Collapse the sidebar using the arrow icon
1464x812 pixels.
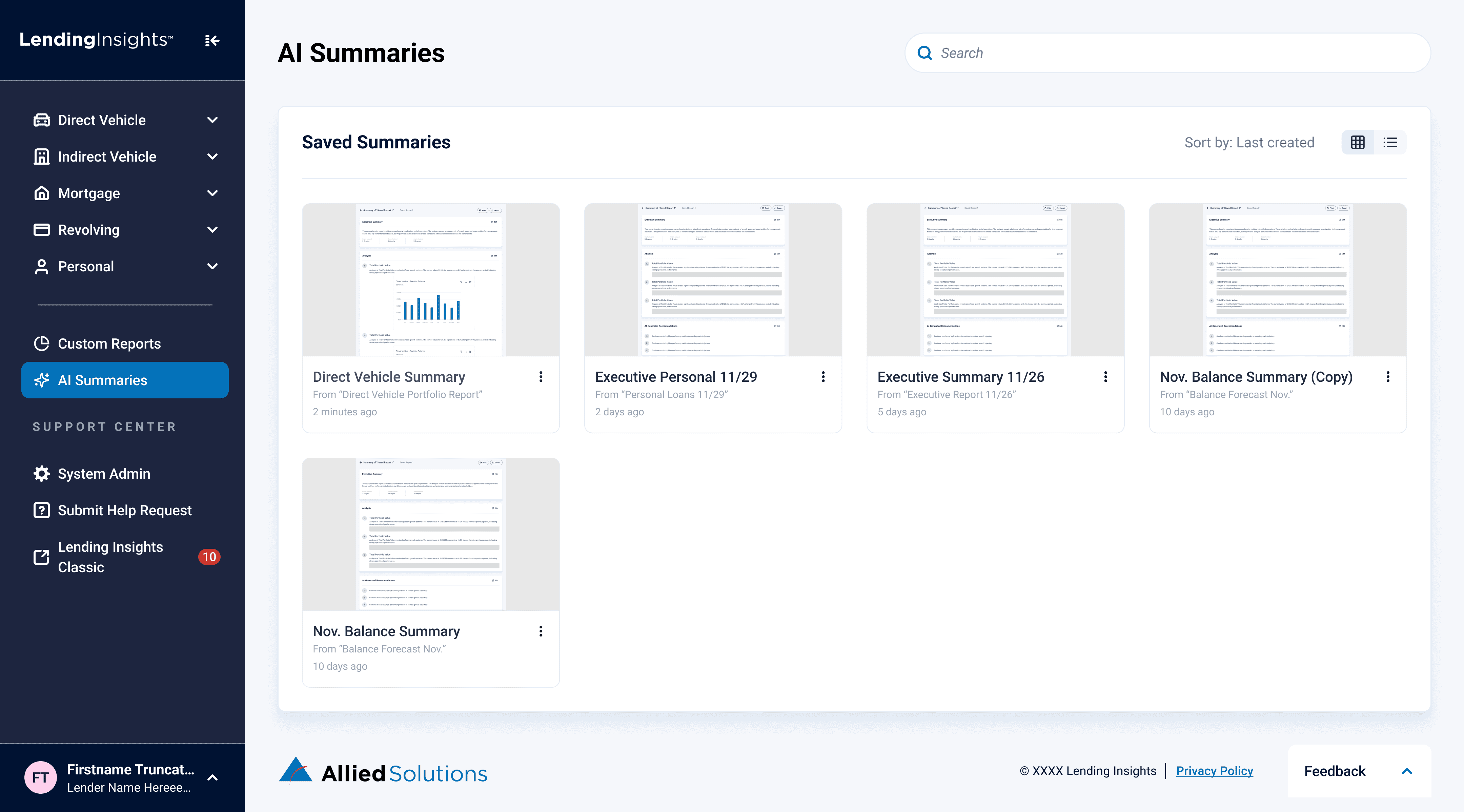212,40
